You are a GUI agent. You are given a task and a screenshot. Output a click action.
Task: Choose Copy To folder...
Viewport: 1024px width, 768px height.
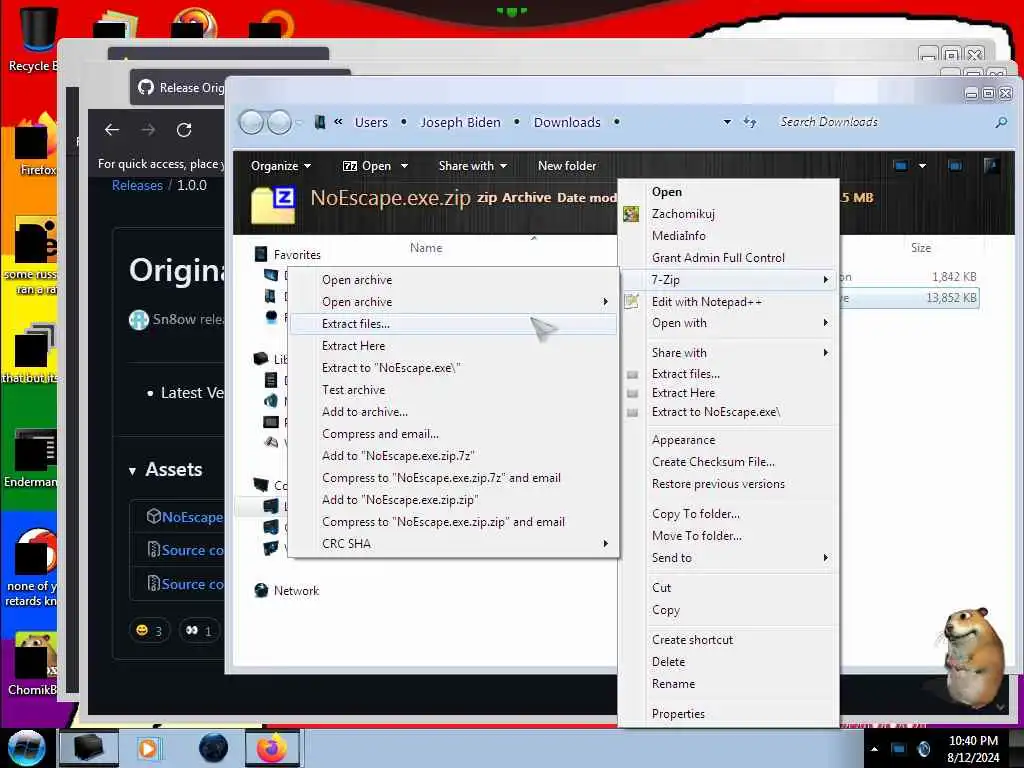coord(728,514)
